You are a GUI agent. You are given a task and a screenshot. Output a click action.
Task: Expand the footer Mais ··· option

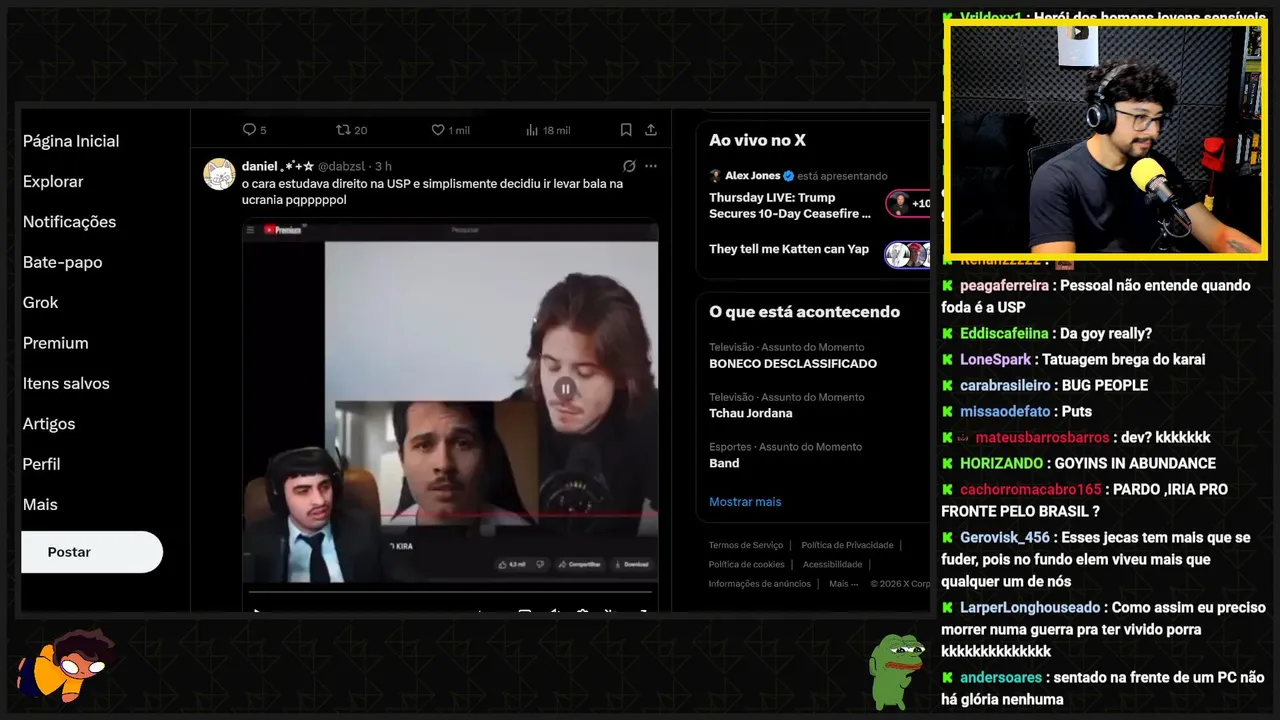[844, 583]
